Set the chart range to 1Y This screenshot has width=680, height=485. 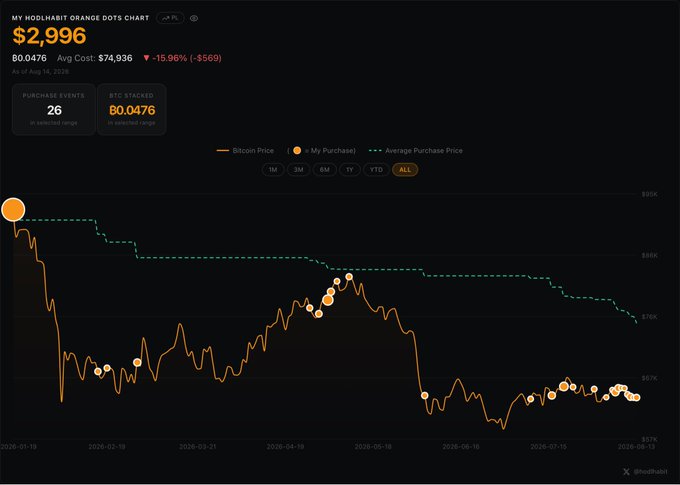350,170
